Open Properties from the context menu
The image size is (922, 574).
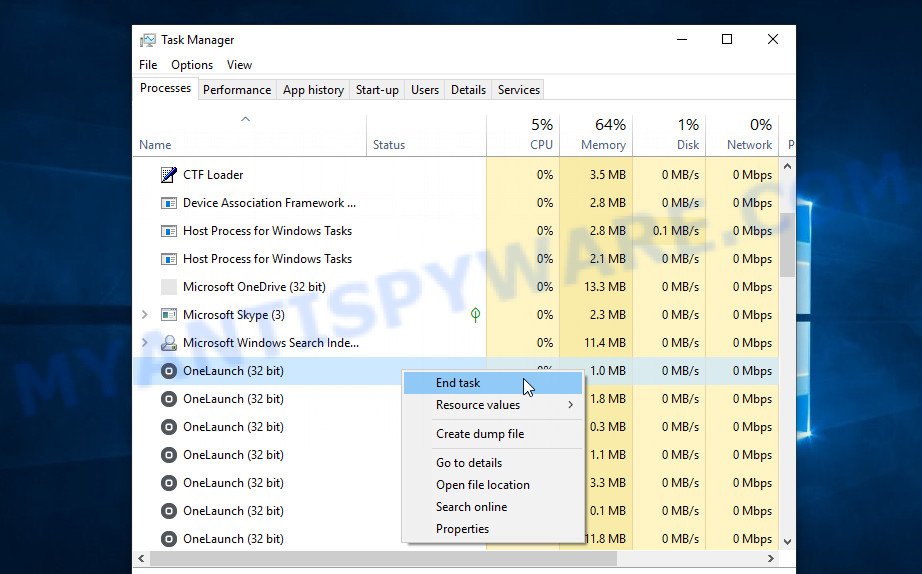tap(493, 529)
